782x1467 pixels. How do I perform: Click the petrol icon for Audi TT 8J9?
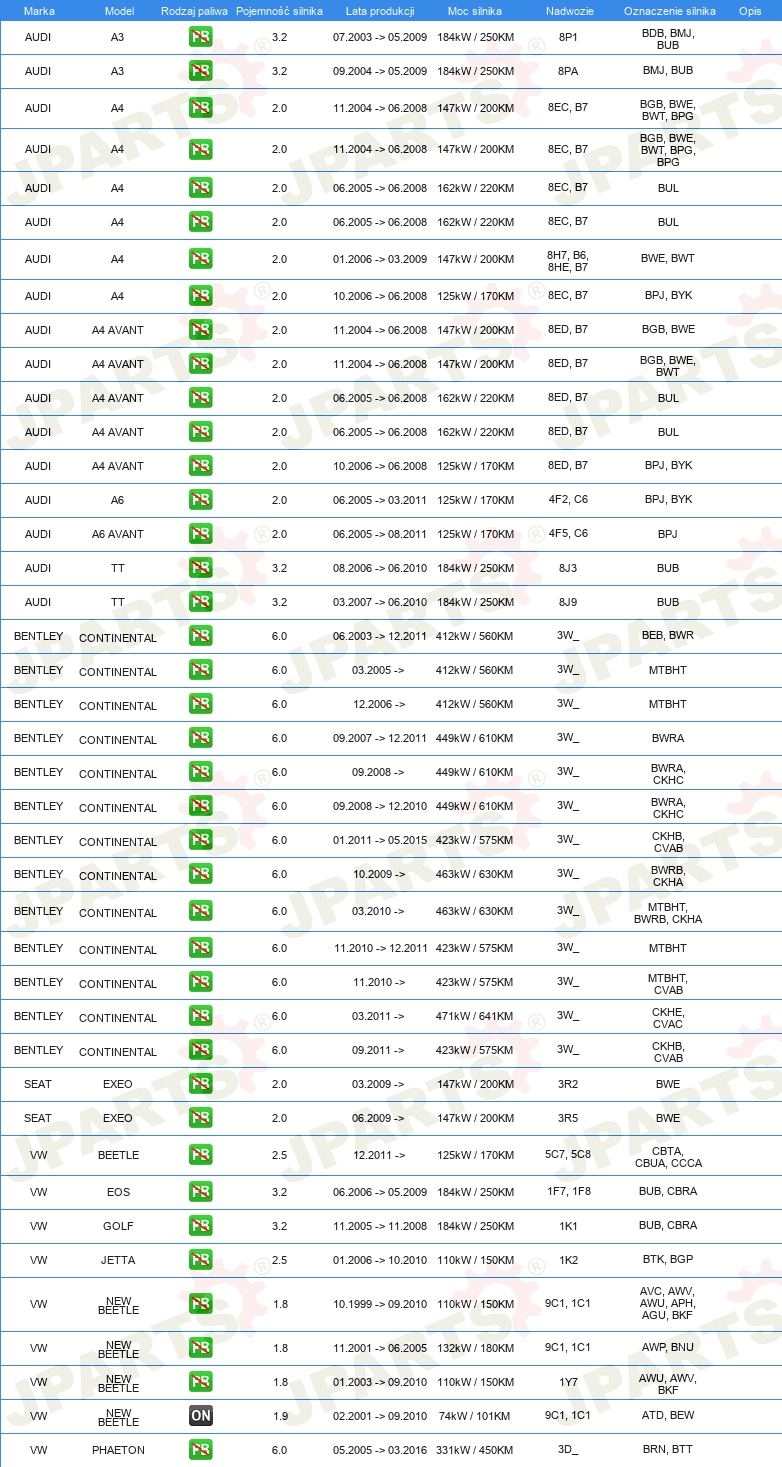(x=200, y=602)
